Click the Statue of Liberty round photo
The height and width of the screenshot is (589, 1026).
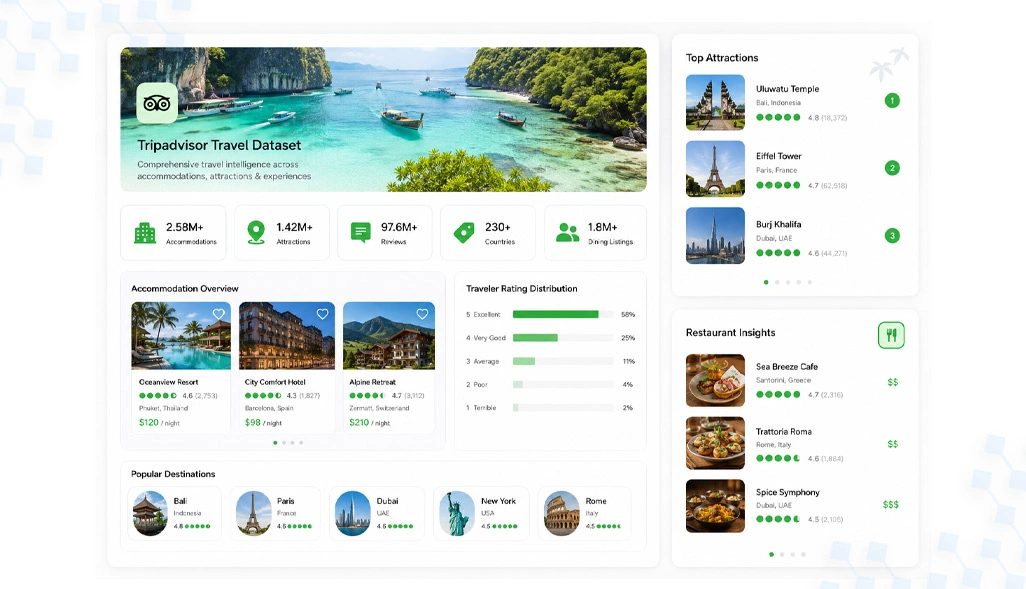[457, 514]
